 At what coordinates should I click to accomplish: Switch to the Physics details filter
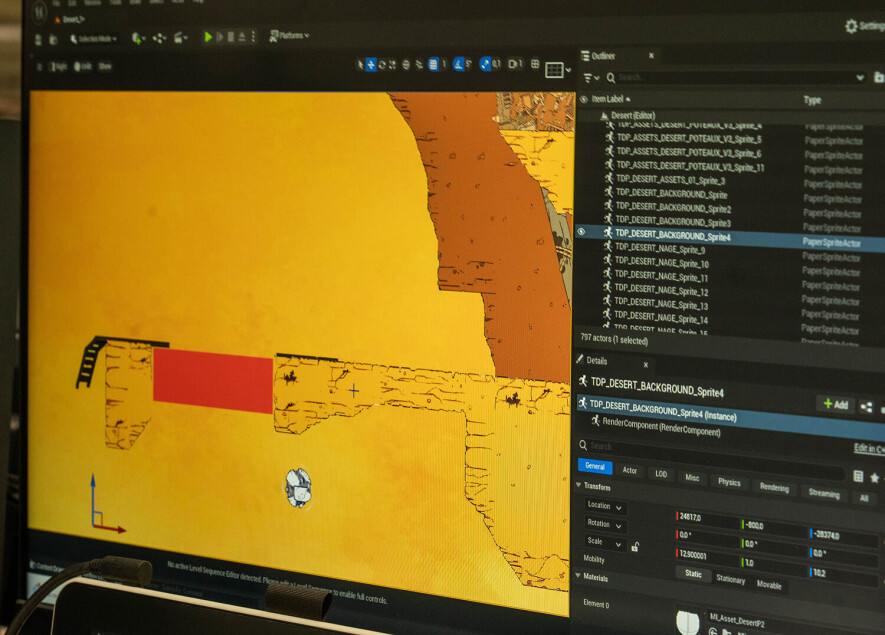(729, 482)
